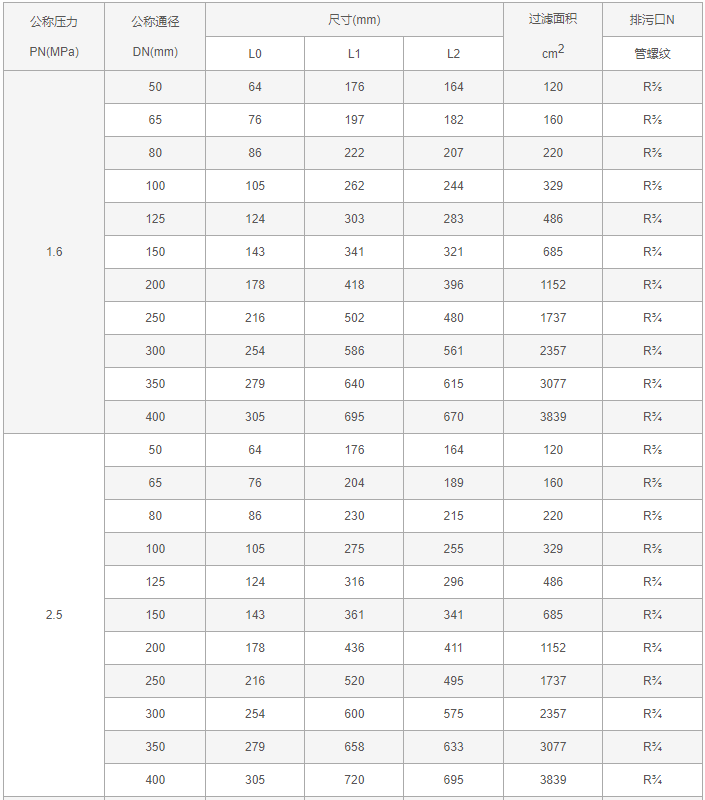Click the L1 value 720
705x800 pixels.
pos(354,780)
